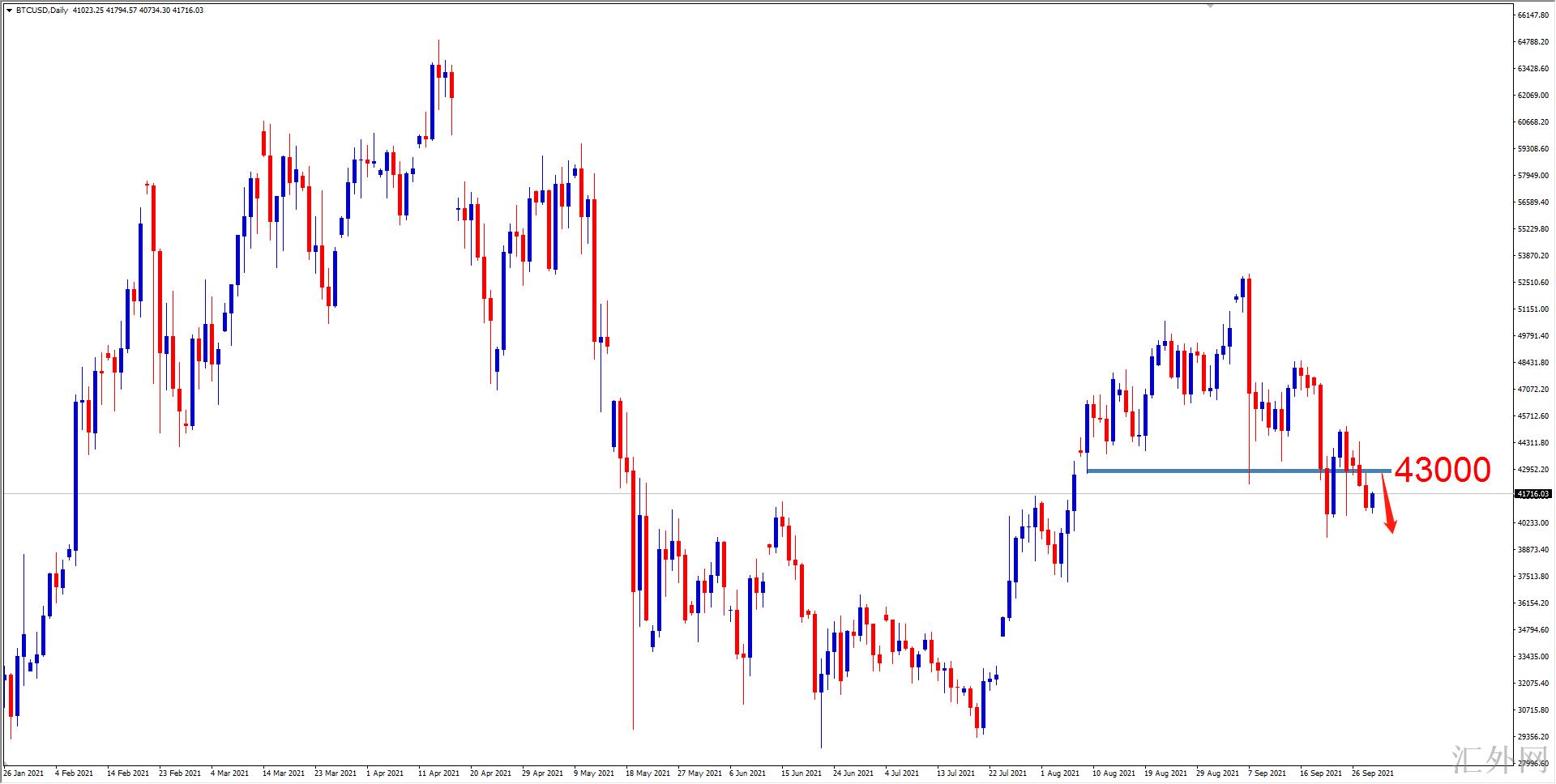This screenshot has height=784, width=1556.
Task: Click the 33435.00 price axis label
Action: tap(1533, 657)
